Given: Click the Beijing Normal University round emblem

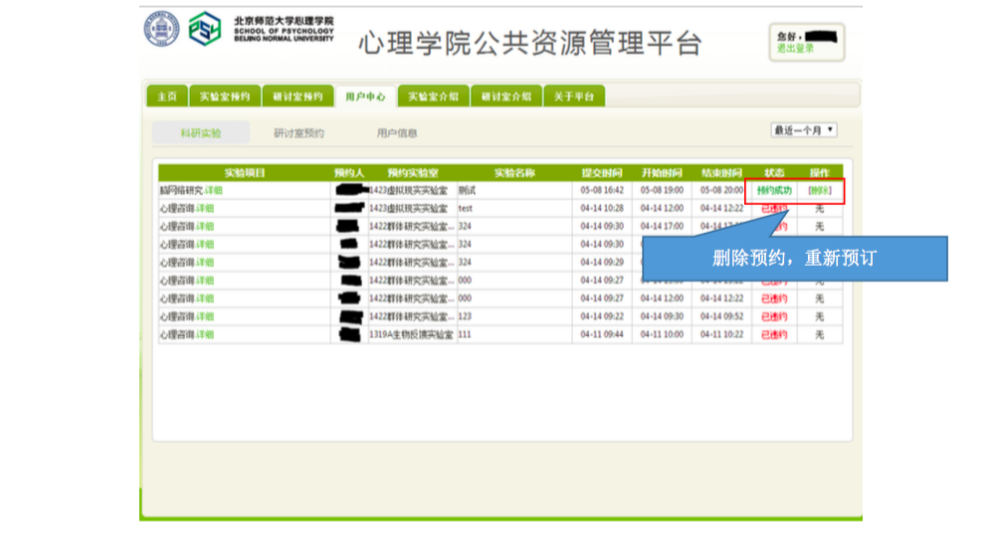Looking at the screenshot, I should point(161,28).
